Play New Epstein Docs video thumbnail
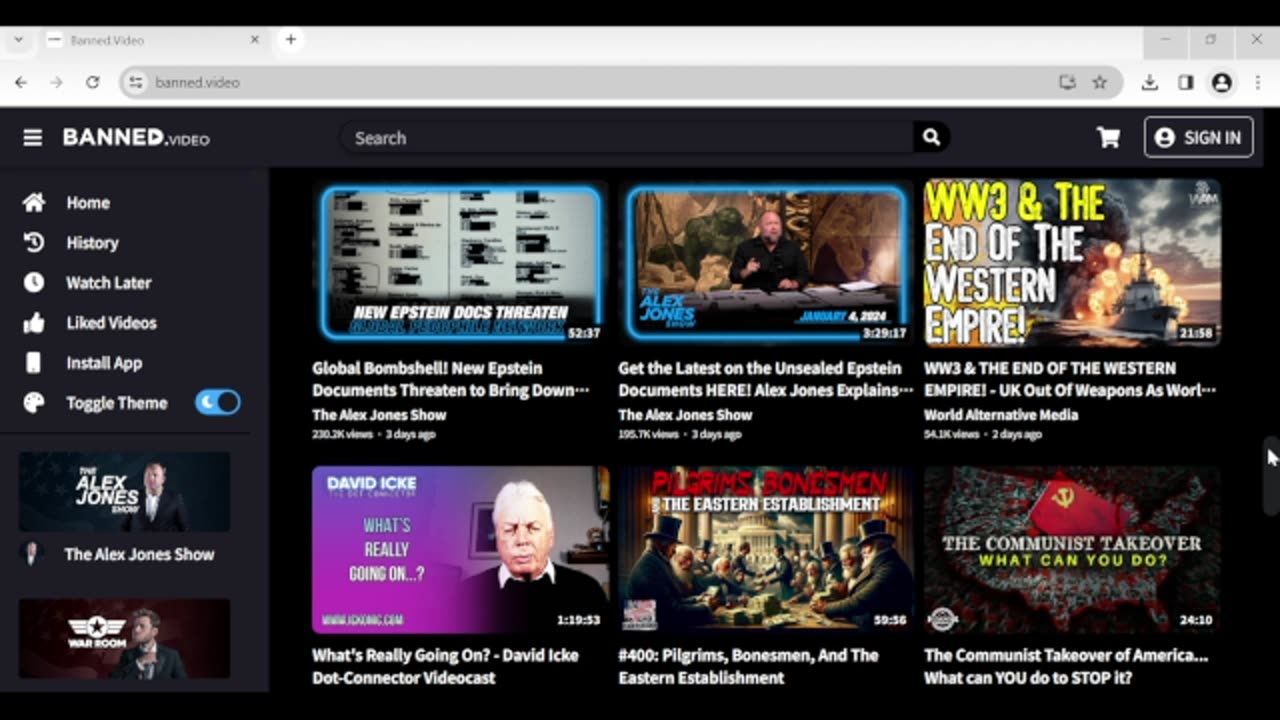The image size is (1280, 720). 461,263
